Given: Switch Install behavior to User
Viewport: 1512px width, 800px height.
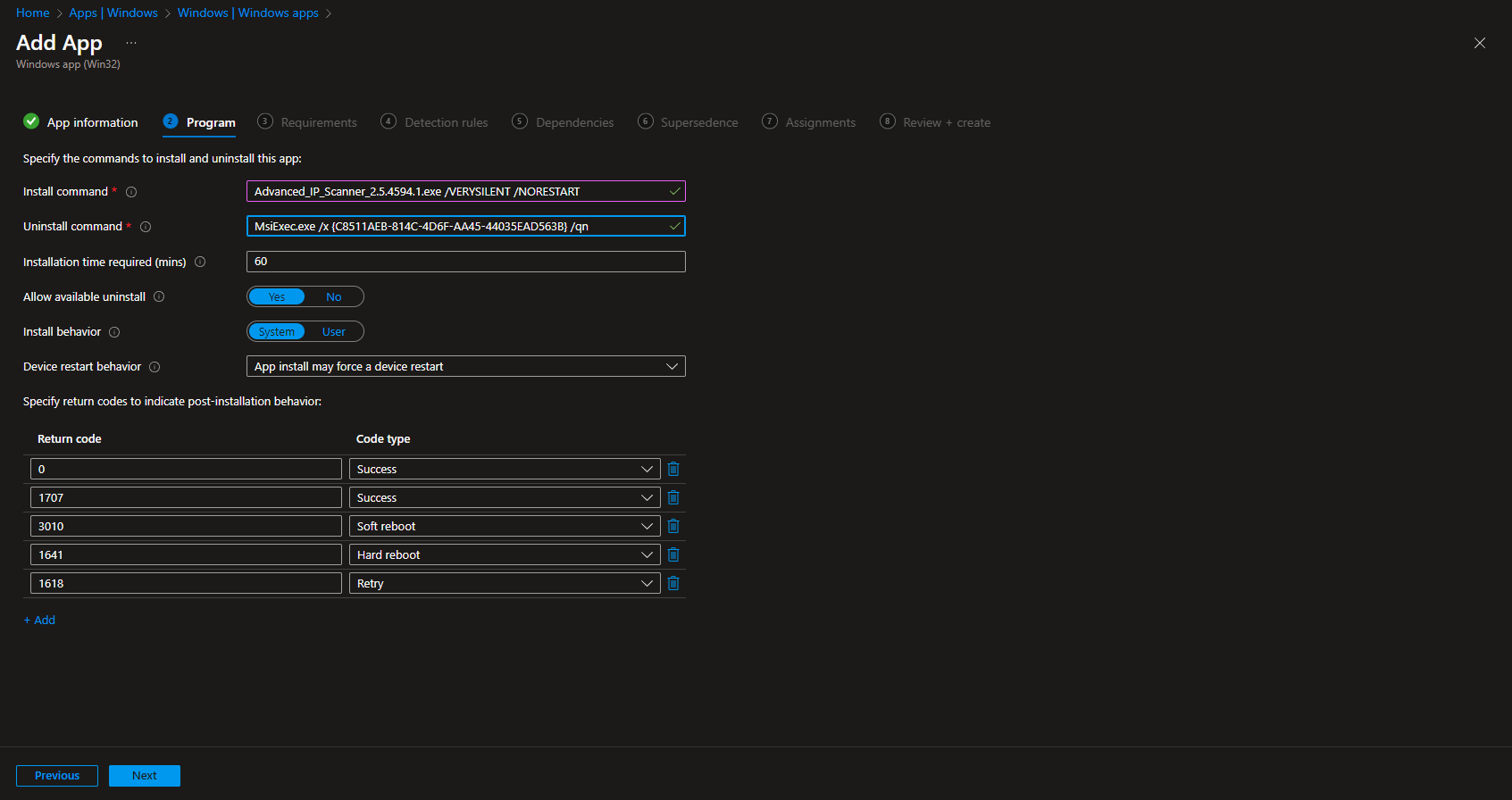Looking at the screenshot, I should 333,331.
